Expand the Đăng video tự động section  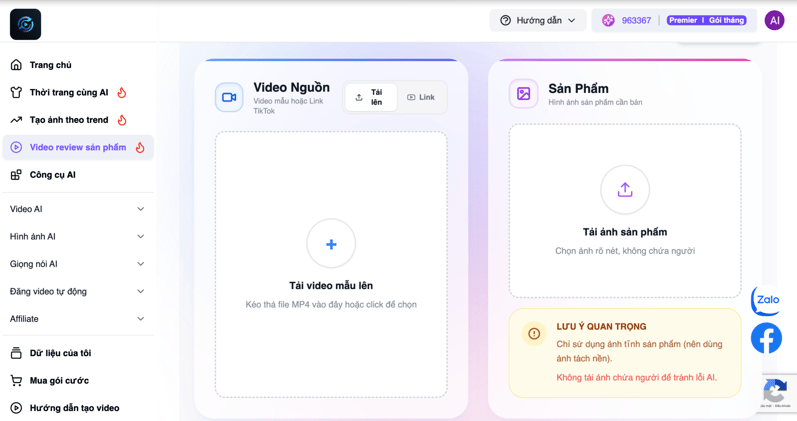click(78, 291)
